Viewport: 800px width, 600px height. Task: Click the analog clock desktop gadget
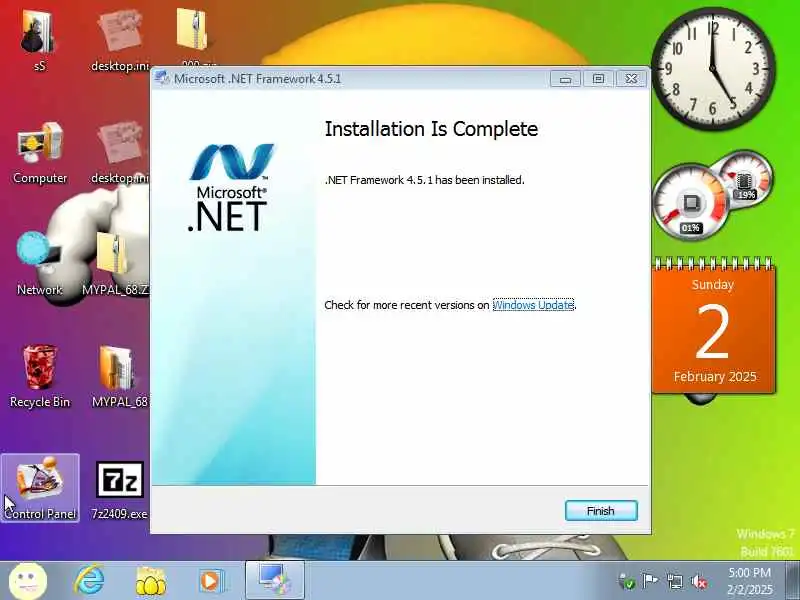(713, 67)
